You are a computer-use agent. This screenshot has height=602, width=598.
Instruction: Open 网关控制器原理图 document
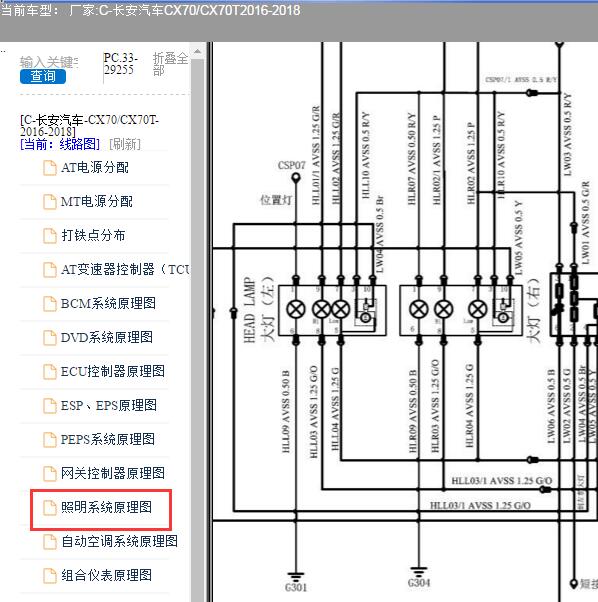pos(113,473)
